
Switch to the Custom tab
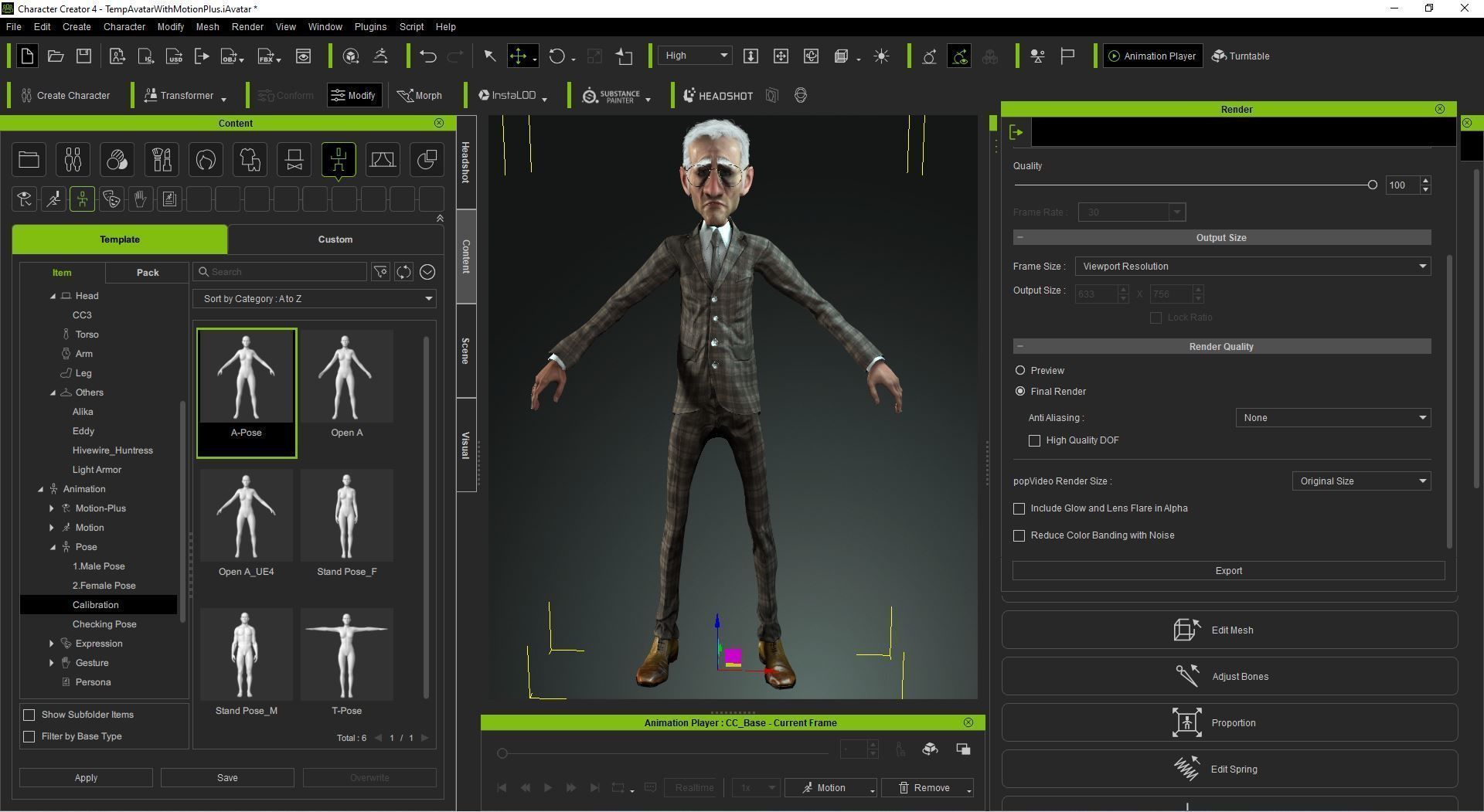(x=335, y=240)
